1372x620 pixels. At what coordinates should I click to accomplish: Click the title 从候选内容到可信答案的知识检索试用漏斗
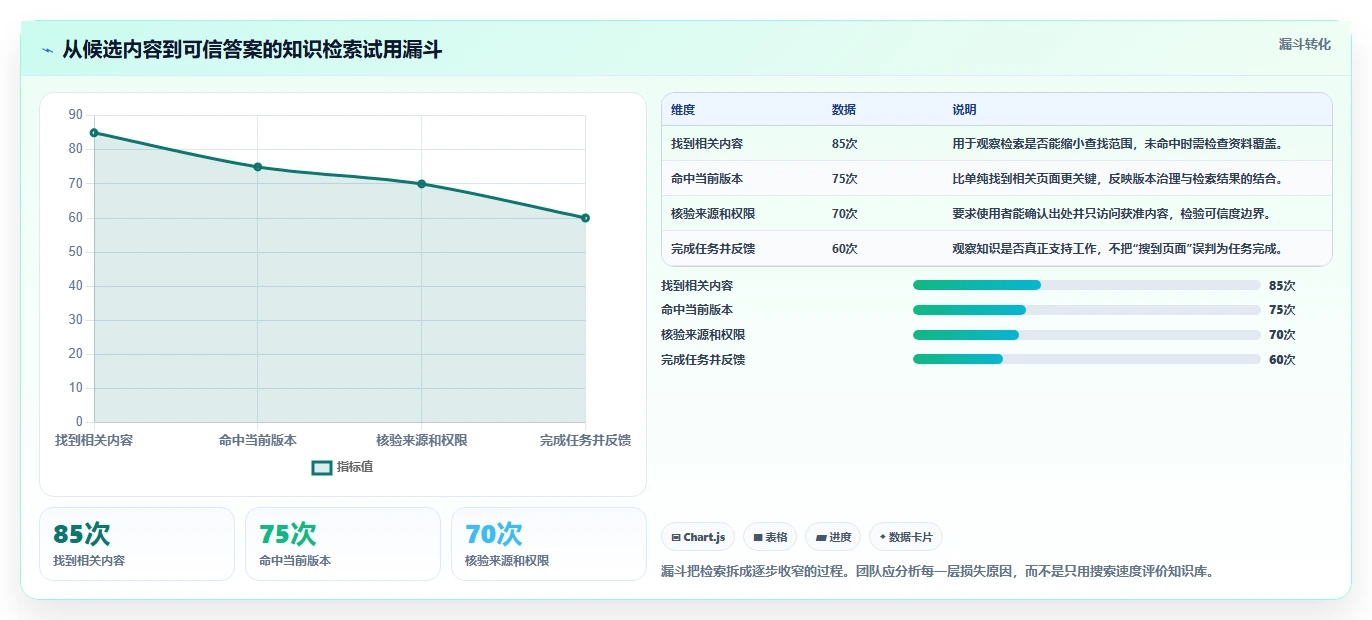(x=252, y=50)
